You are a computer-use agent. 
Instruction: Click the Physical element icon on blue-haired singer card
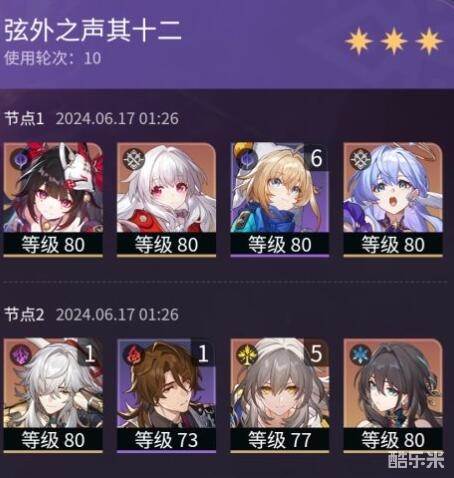pos(359,158)
